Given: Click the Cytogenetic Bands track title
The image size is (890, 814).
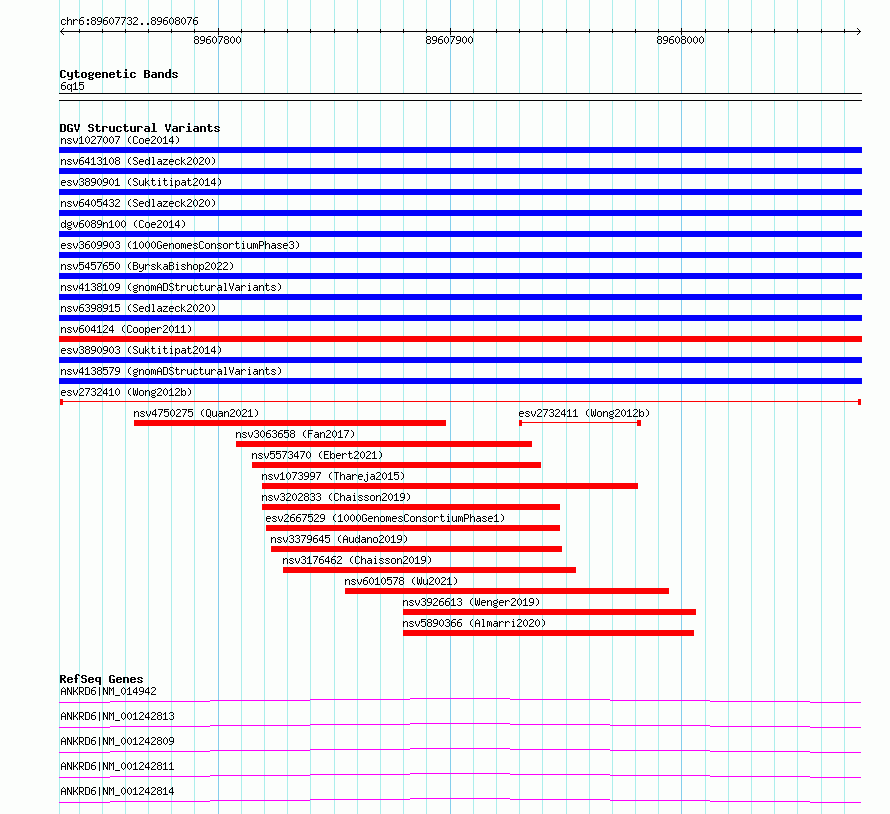Looking at the screenshot, I should coord(119,74).
